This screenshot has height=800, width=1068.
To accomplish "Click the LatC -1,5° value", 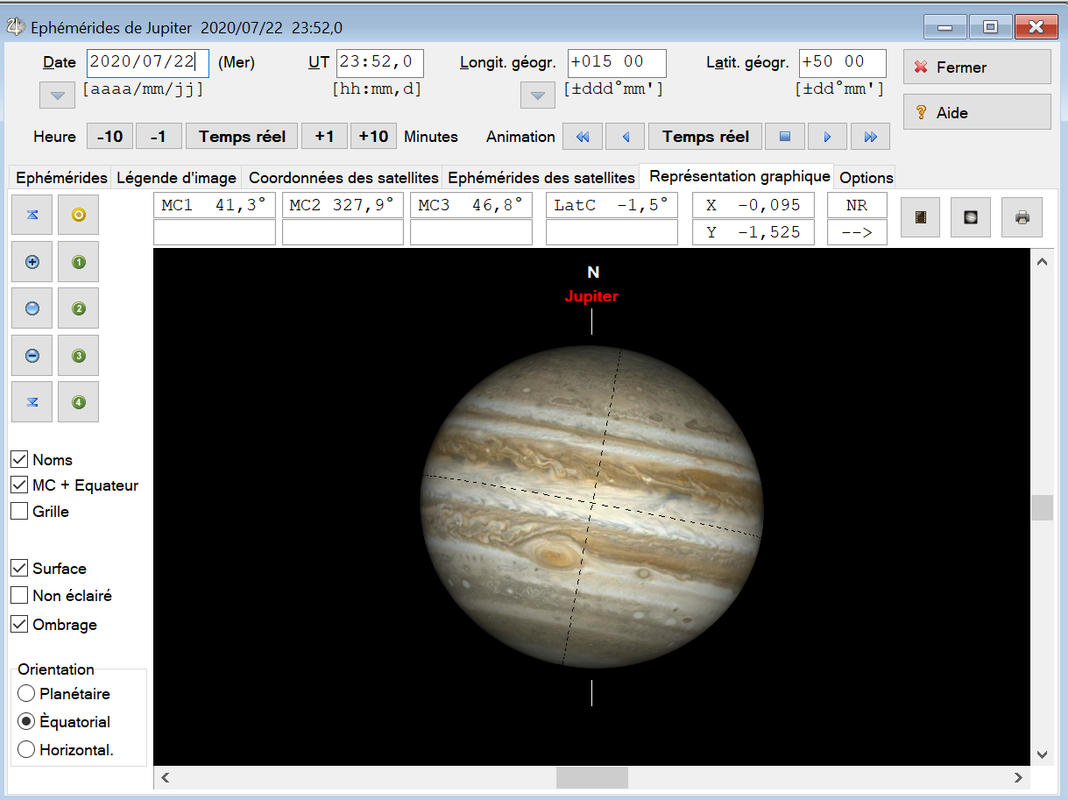I will [611, 205].
